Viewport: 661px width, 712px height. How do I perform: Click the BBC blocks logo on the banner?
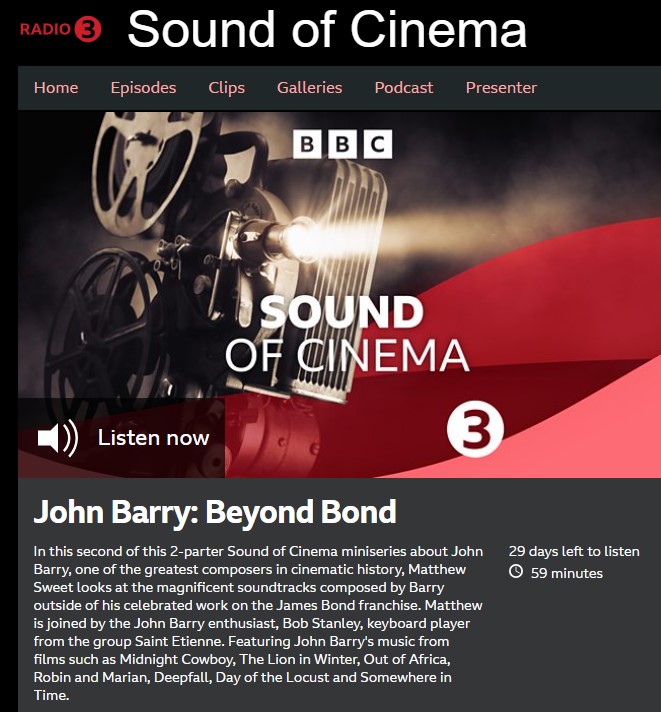click(342, 144)
